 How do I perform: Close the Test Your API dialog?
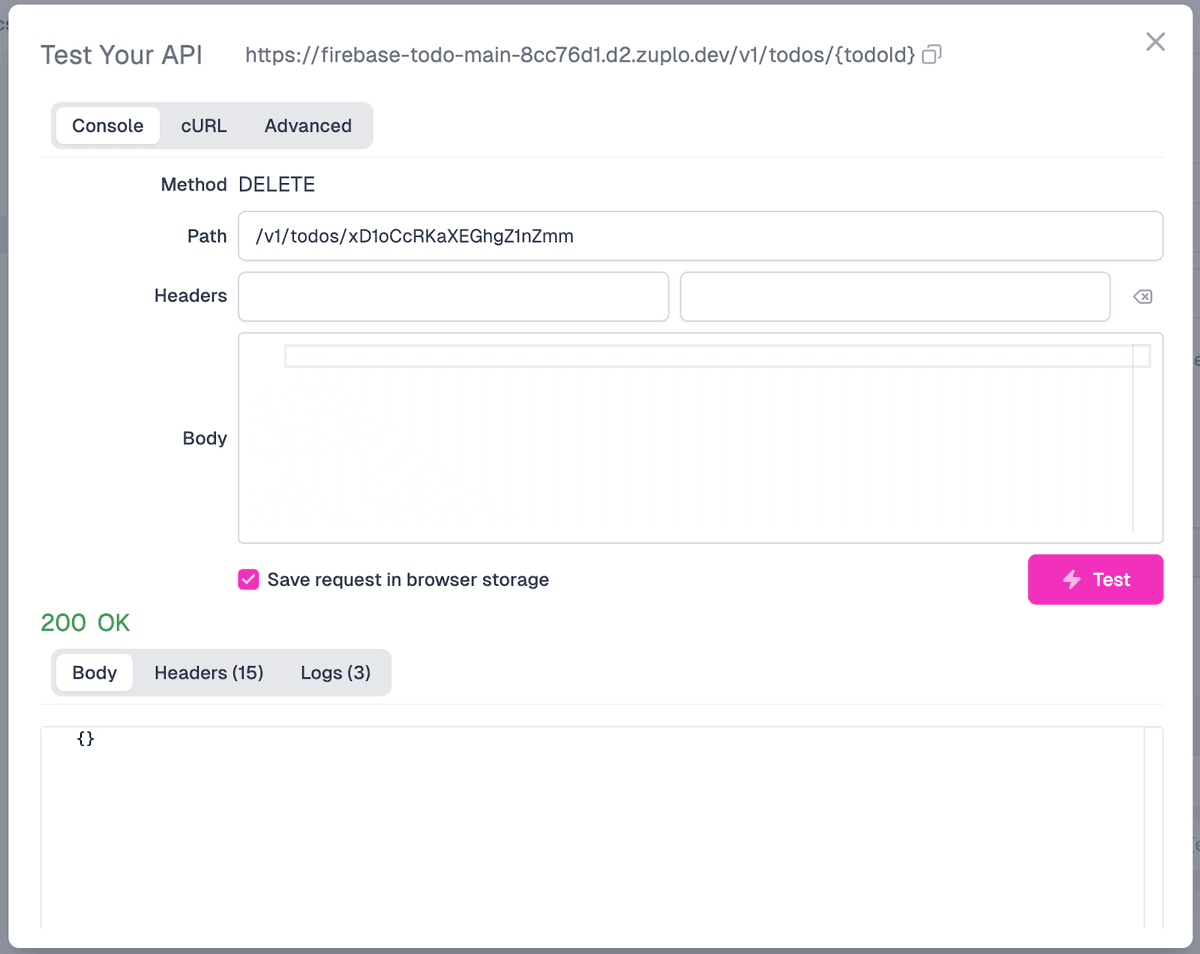point(1155,41)
